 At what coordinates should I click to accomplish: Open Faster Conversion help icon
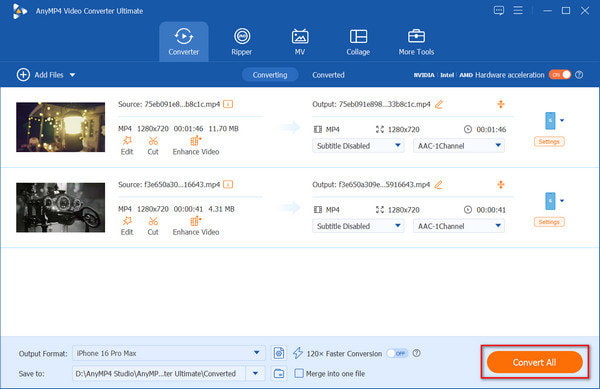point(417,353)
